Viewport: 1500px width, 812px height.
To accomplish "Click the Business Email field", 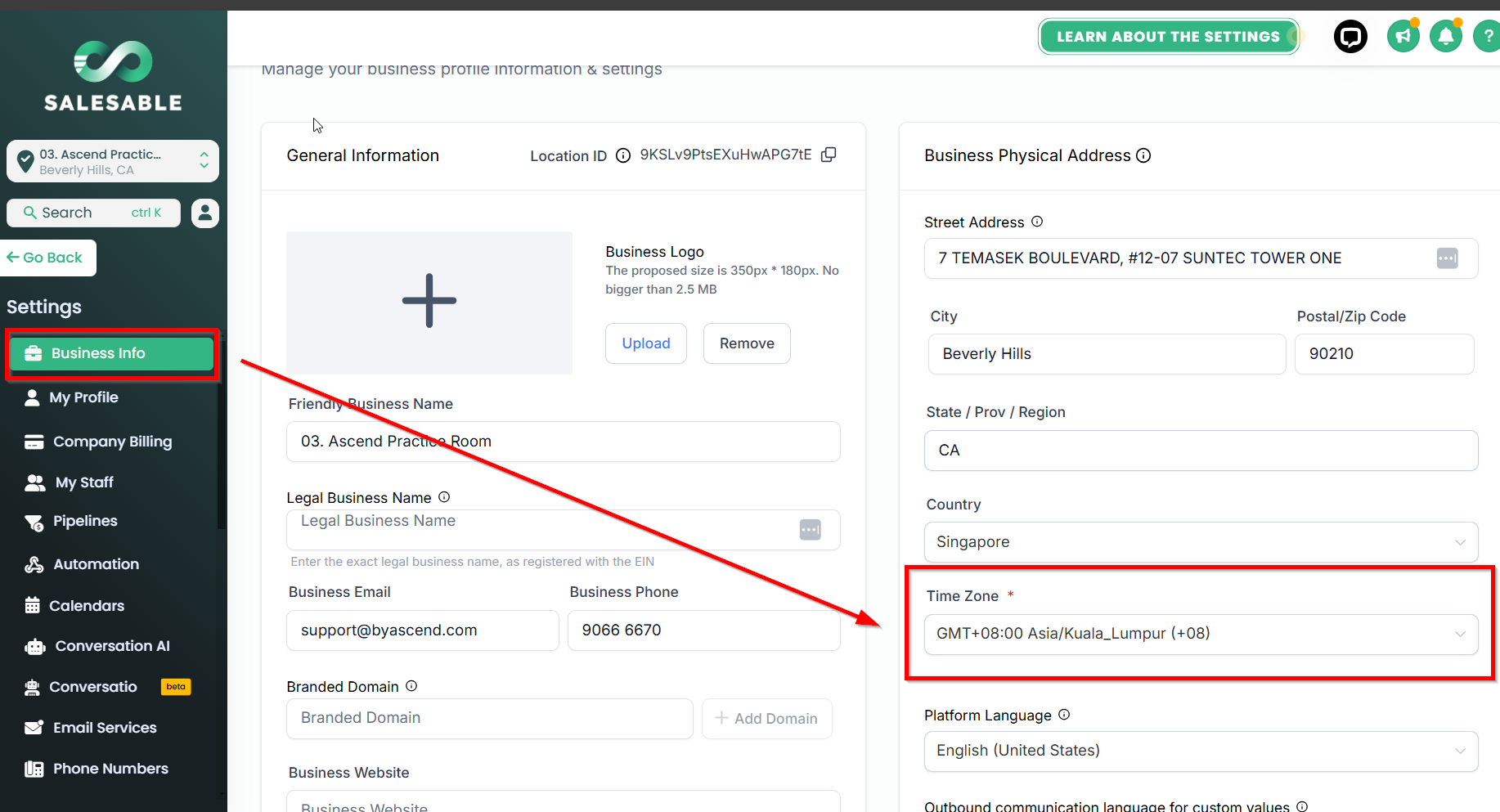I will coord(423,630).
